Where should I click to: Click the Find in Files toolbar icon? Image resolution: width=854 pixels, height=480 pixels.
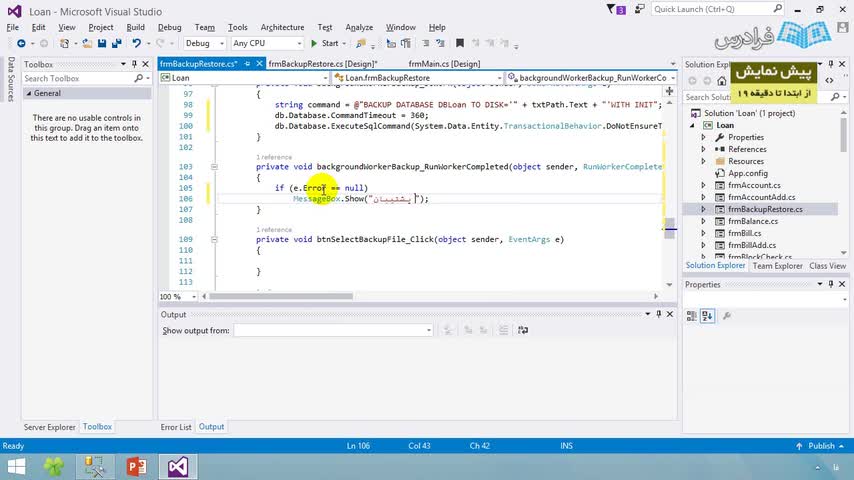(x=361, y=43)
